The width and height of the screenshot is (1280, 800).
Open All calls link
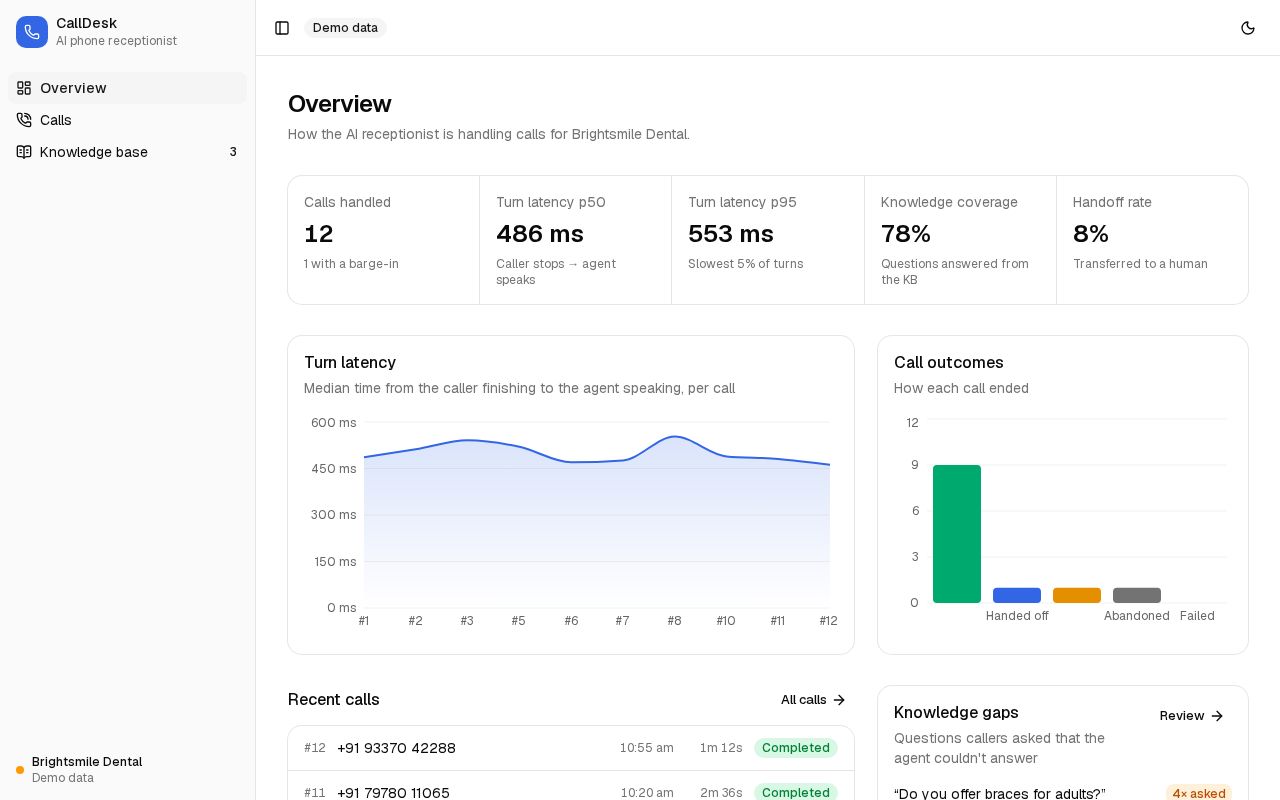pos(813,700)
